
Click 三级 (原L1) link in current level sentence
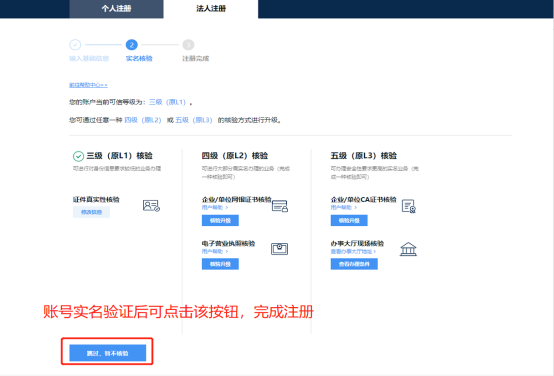pyautogui.click(x=167, y=102)
